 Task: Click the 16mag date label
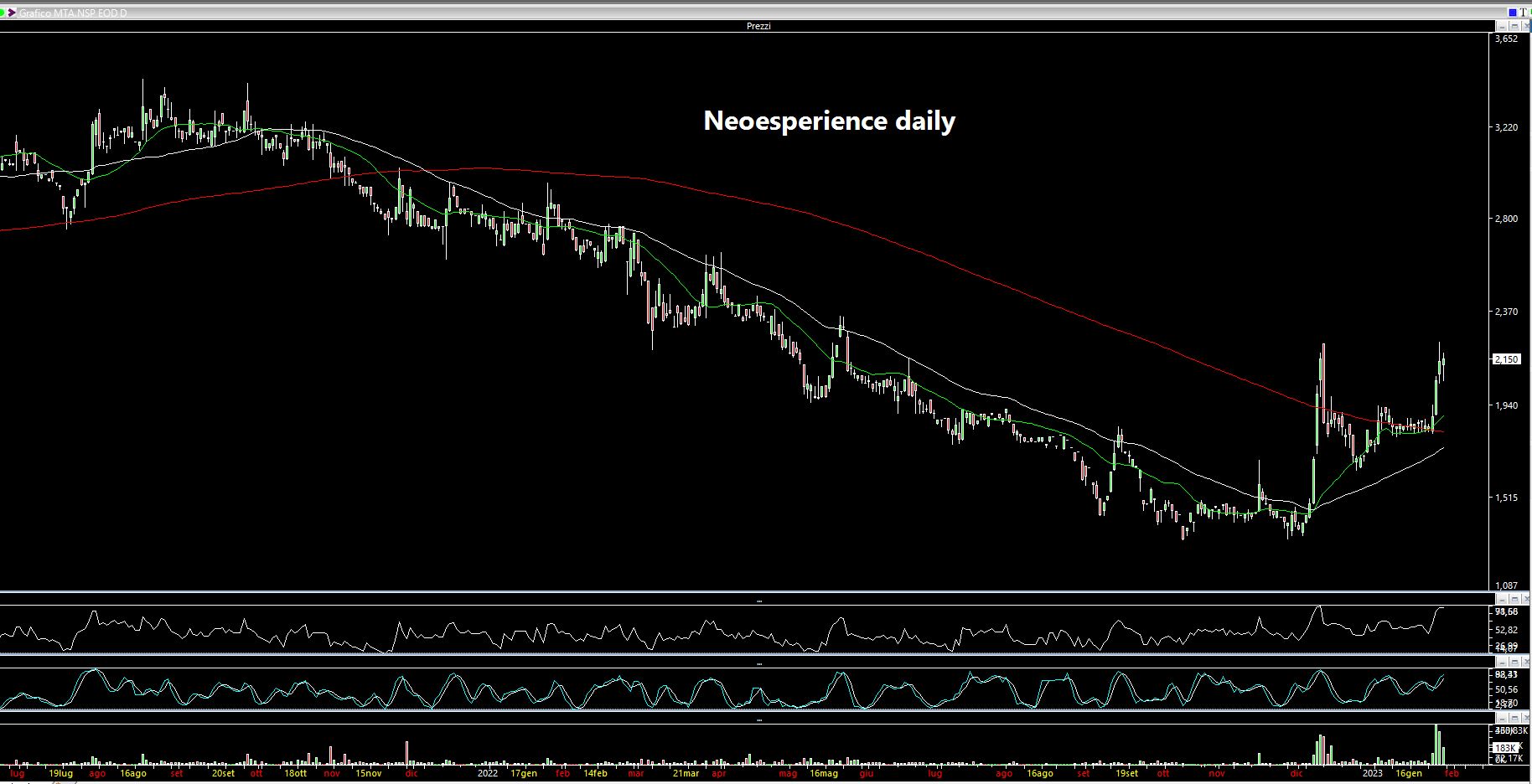tap(824, 773)
